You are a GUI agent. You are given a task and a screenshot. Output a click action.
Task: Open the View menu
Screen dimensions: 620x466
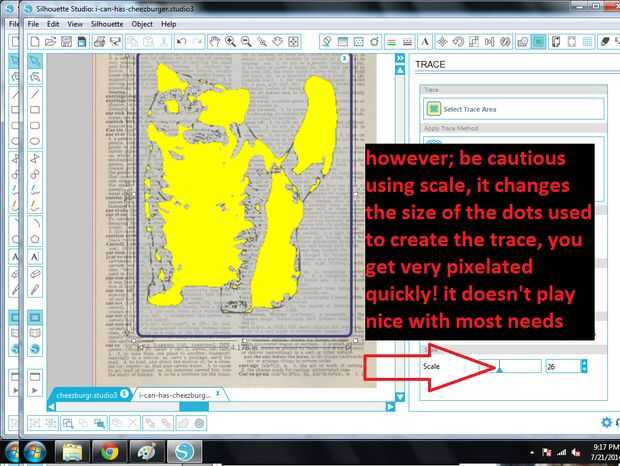[75, 24]
